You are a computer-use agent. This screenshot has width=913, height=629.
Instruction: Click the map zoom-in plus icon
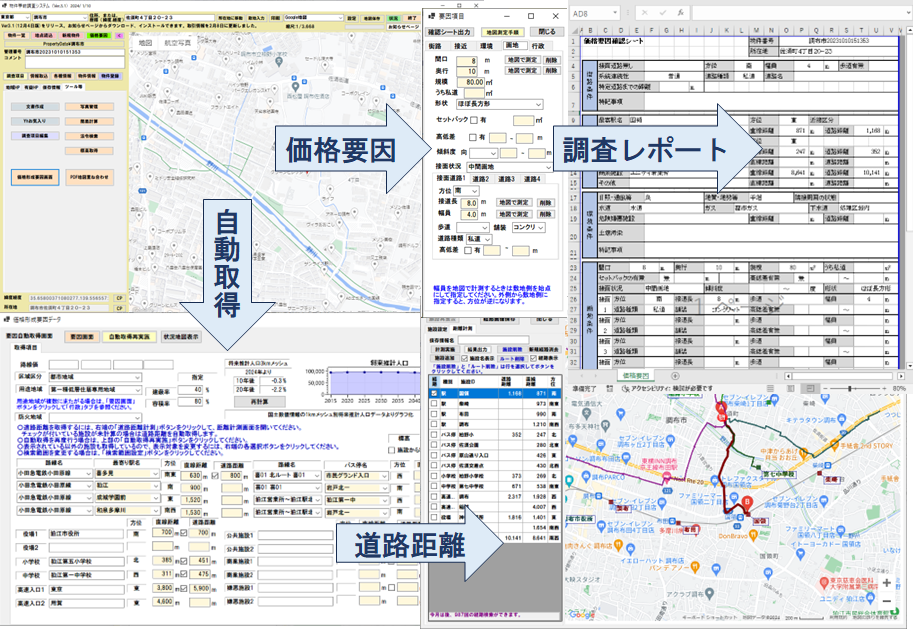point(886,582)
